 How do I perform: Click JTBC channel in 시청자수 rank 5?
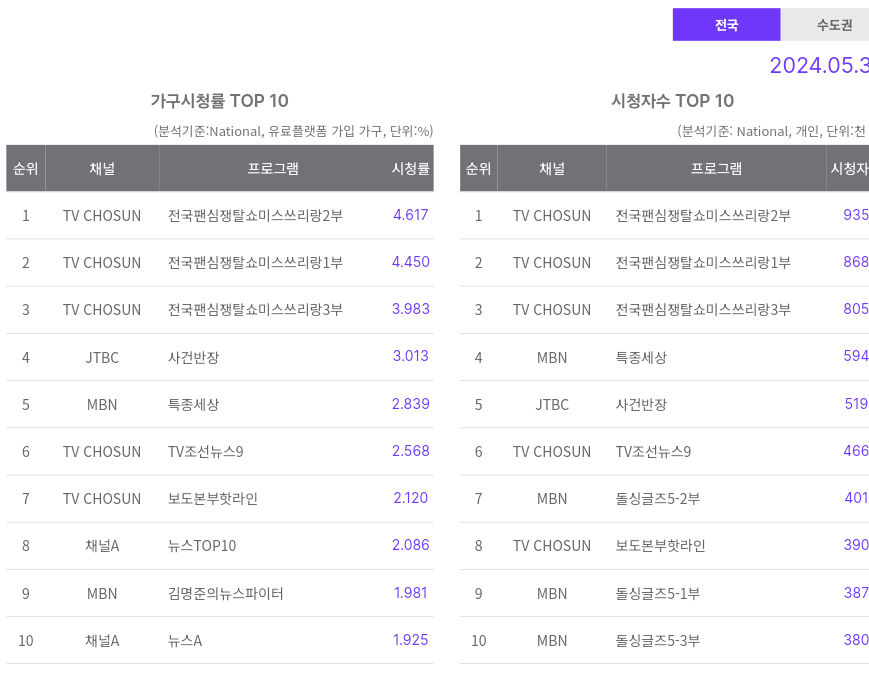552,405
